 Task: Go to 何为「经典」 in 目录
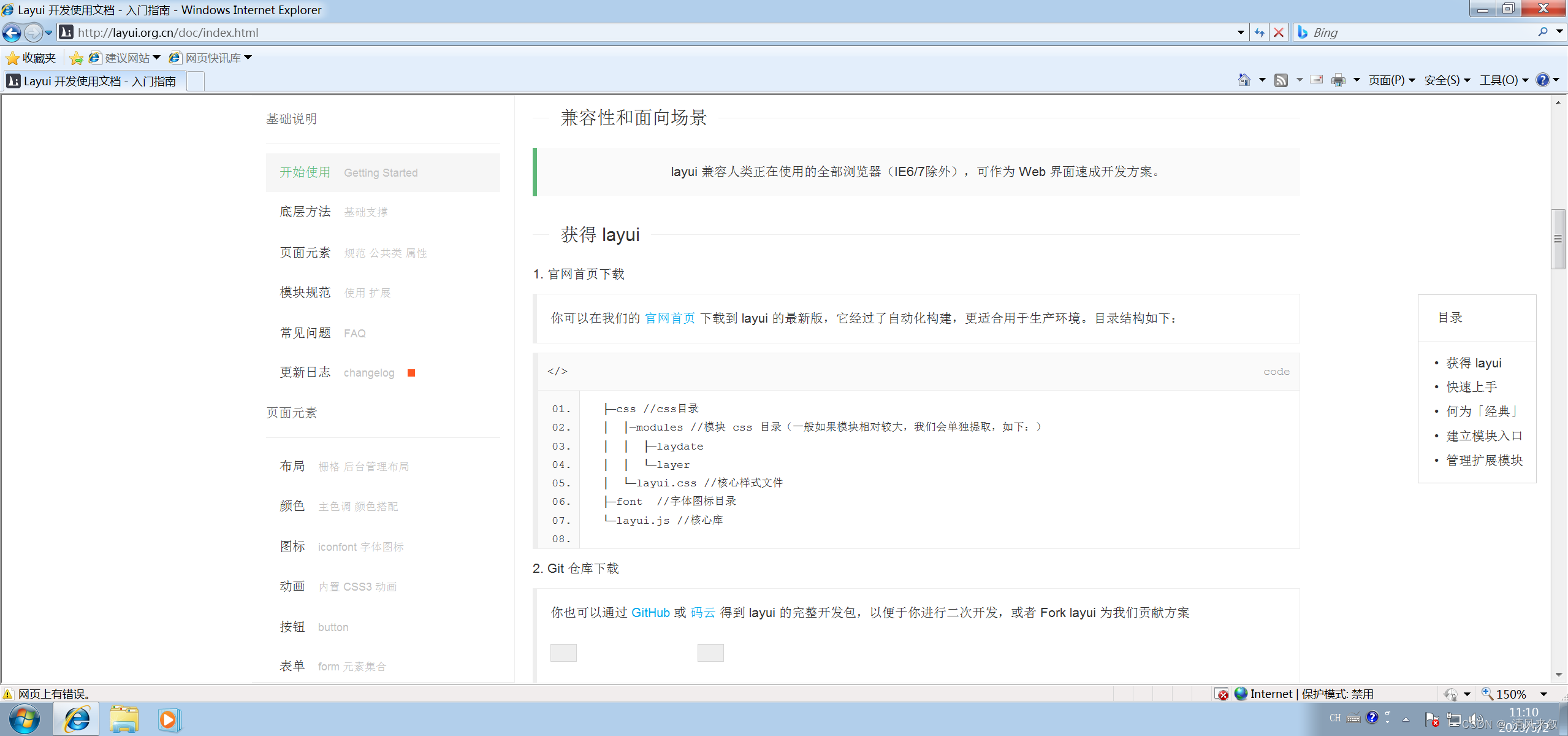click(1483, 411)
